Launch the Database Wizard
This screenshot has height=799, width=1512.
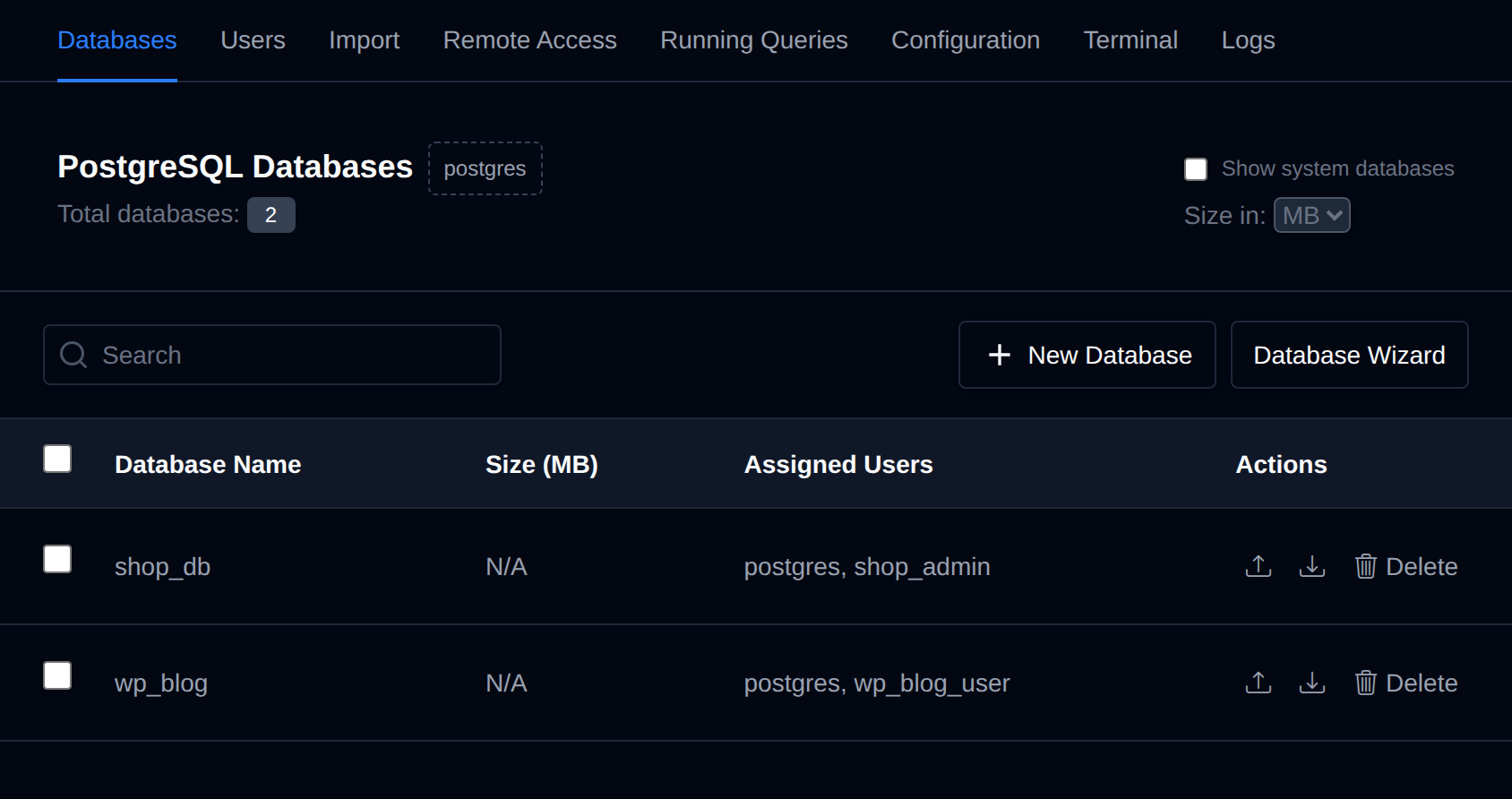pos(1349,355)
